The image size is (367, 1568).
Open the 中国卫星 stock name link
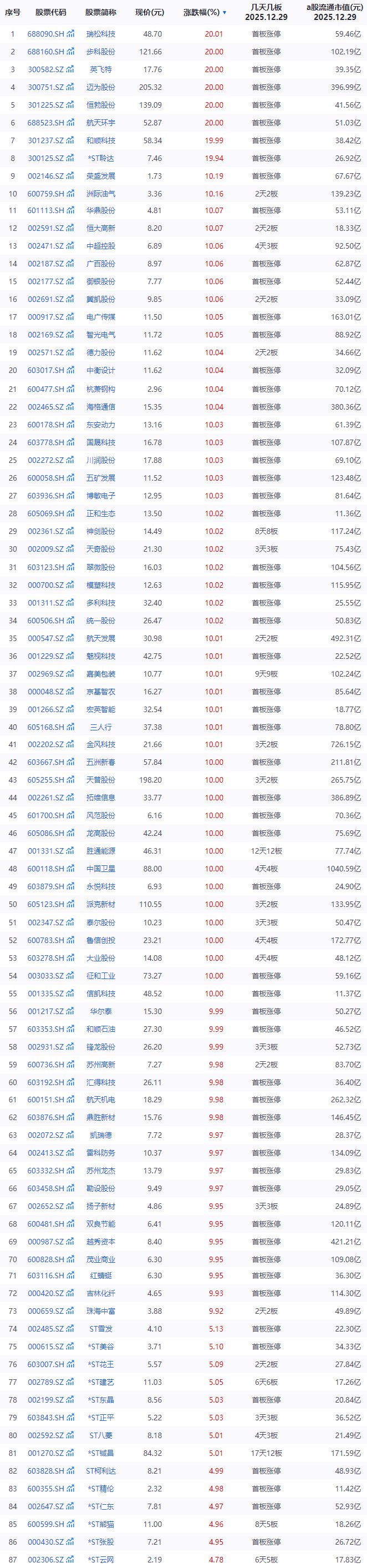[x=101, y=869]
